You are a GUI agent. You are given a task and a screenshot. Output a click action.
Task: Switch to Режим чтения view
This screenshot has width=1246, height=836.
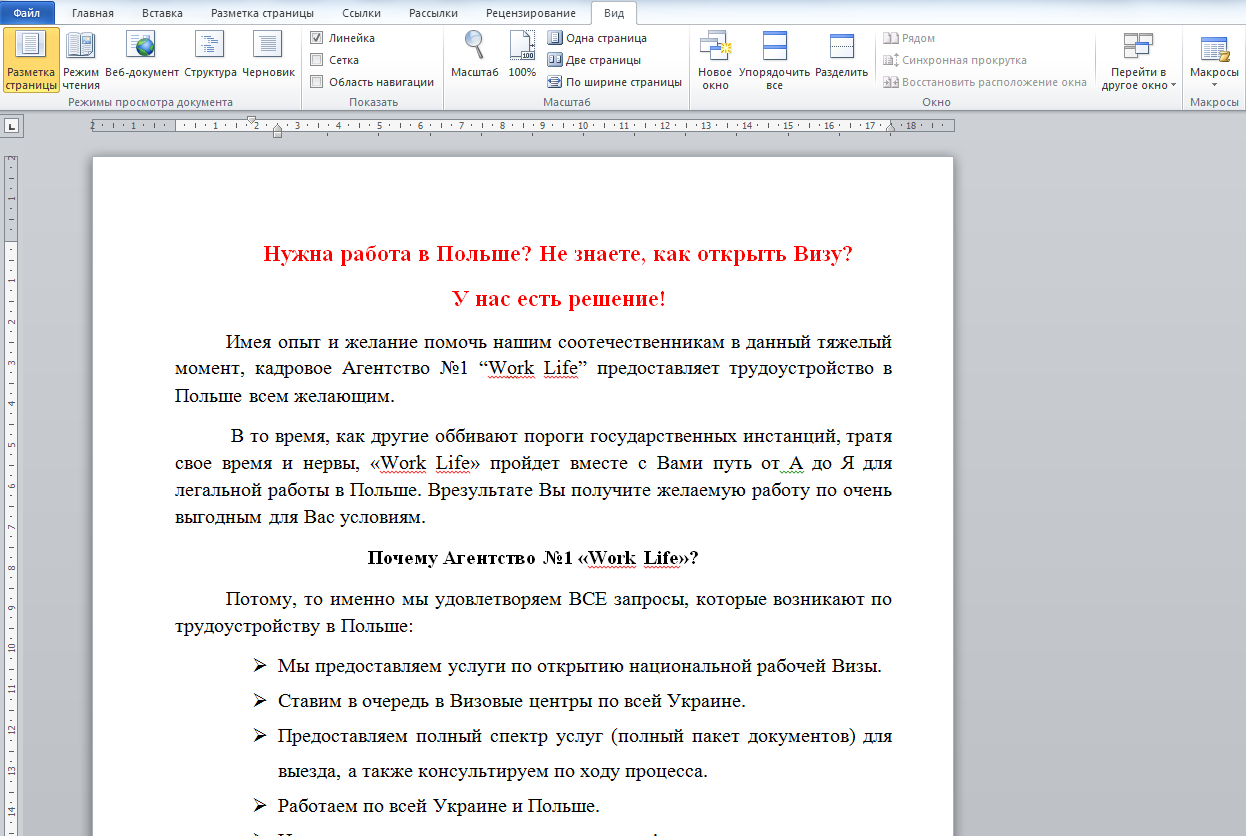pos(81,60)
